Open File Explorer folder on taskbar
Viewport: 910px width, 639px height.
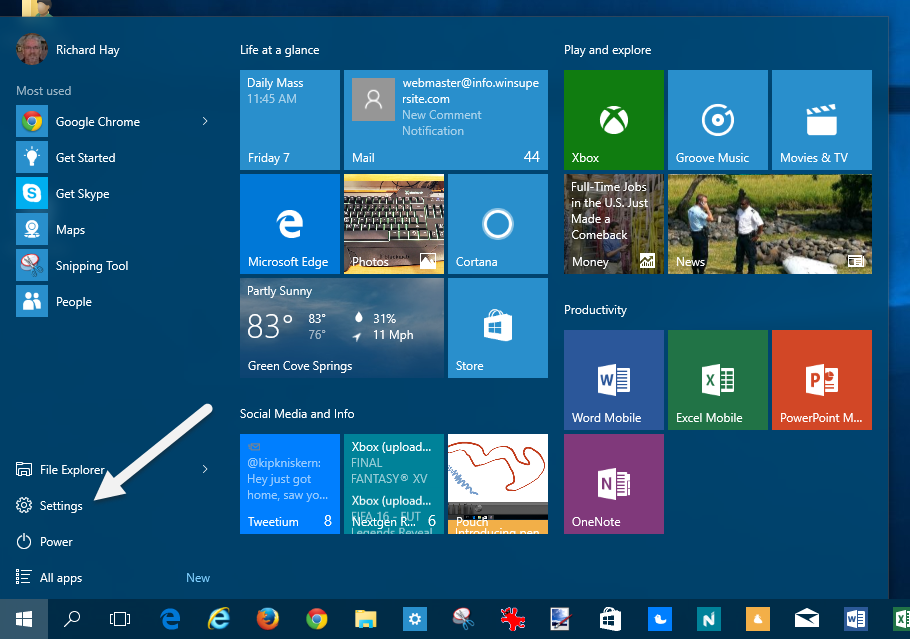pos(366,619)
